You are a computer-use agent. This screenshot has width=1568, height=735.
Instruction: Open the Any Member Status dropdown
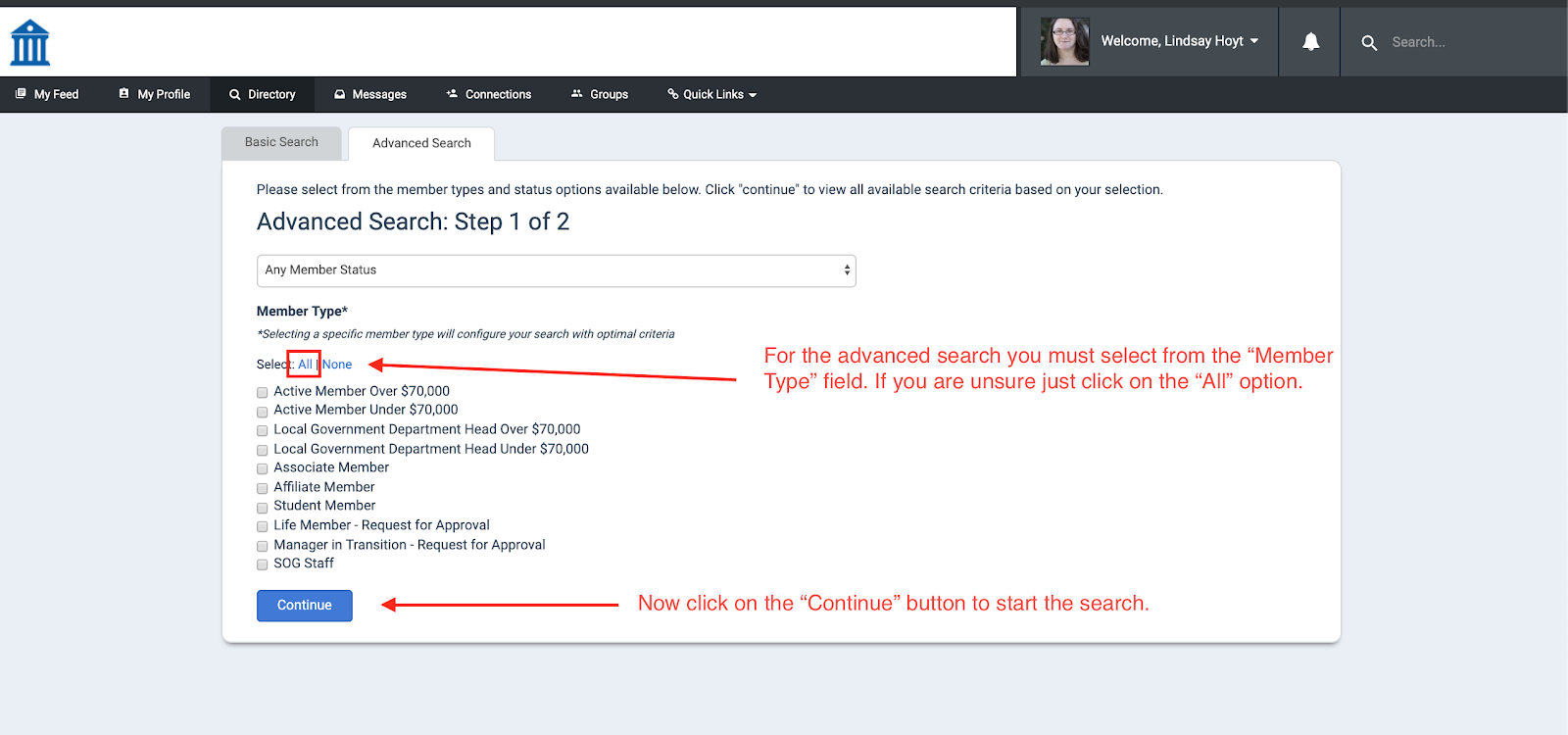click(557, 270)
